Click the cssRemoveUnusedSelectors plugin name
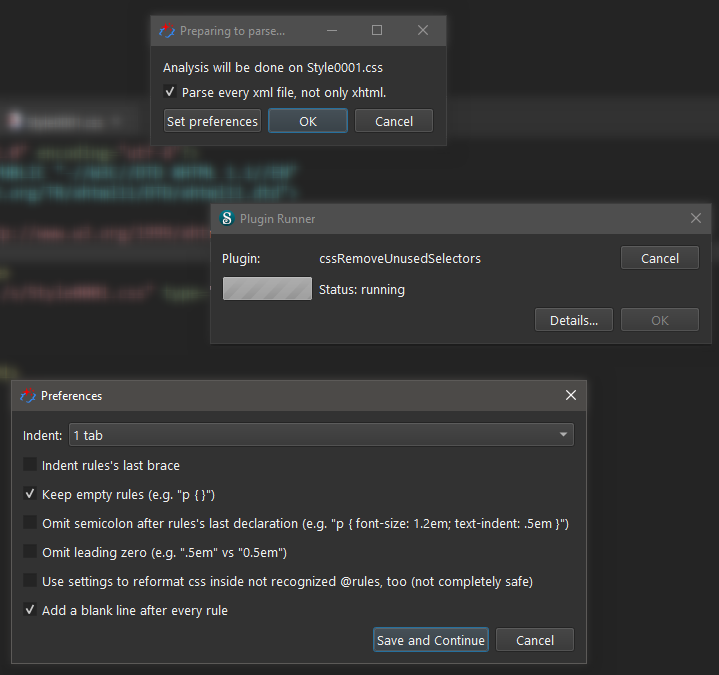Screen dimensions: 719x675 tap(400, 259)
